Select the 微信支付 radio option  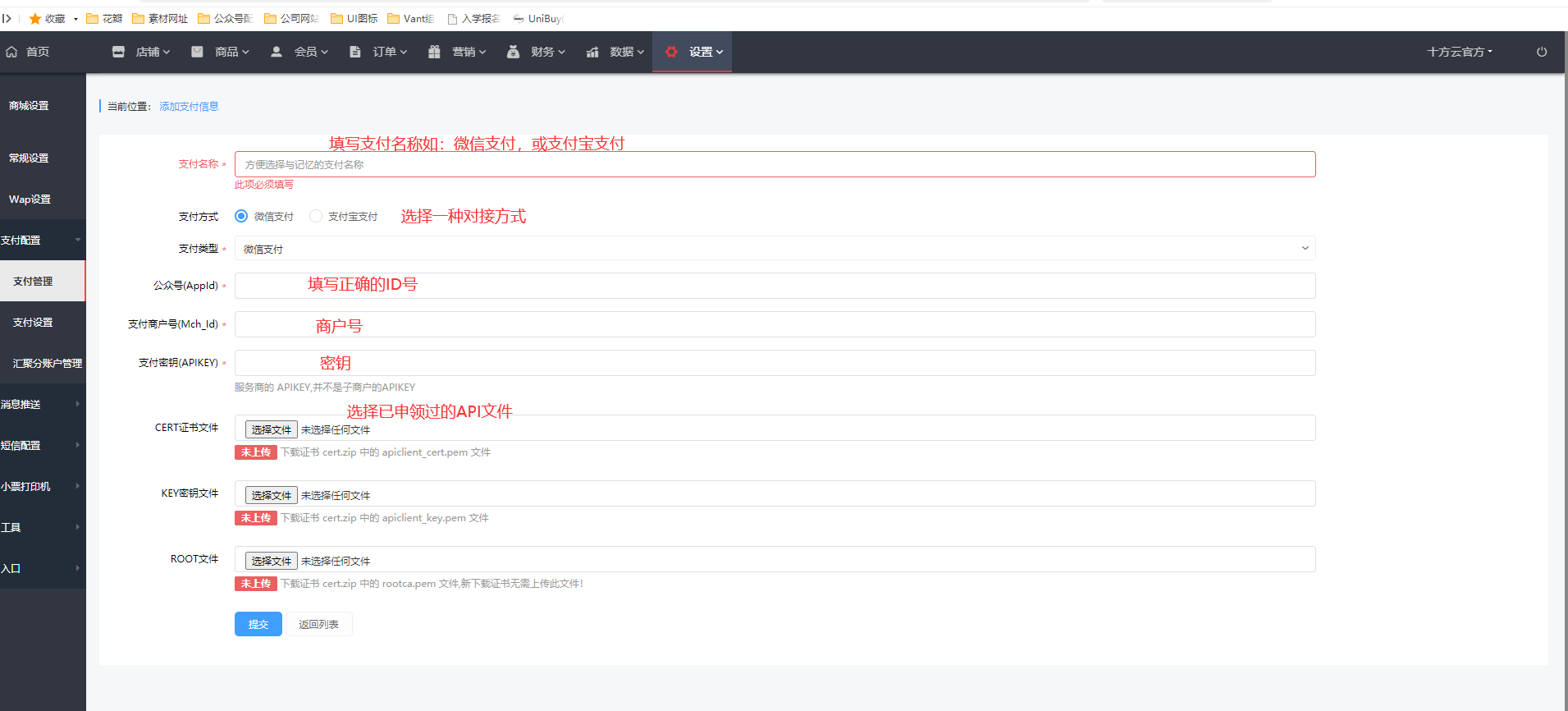(241, 216)
